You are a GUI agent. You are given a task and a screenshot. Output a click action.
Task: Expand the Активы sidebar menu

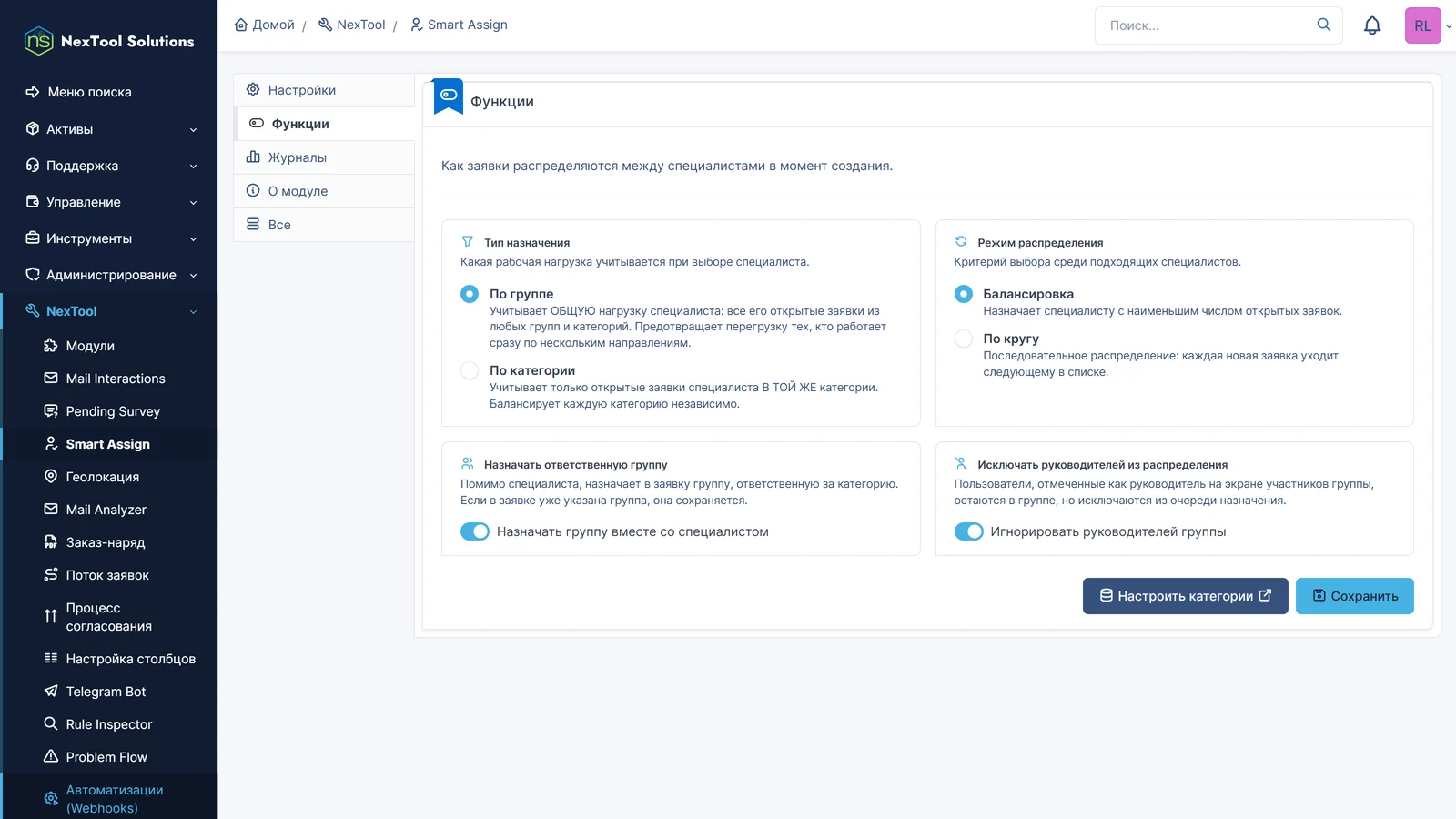pos(109,129)
